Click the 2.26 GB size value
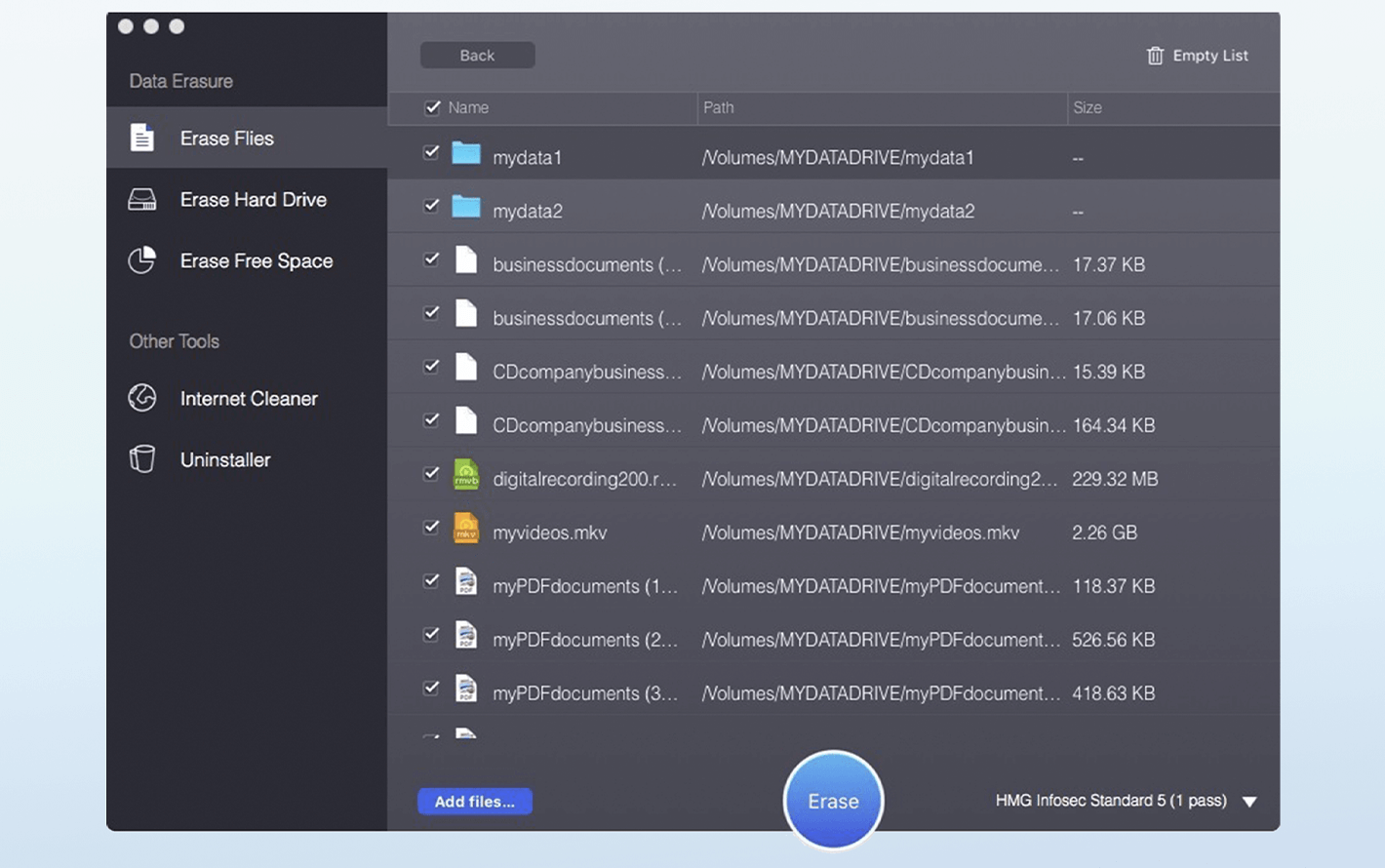This screenshot has height=868, width=1385. (1104, 533)
